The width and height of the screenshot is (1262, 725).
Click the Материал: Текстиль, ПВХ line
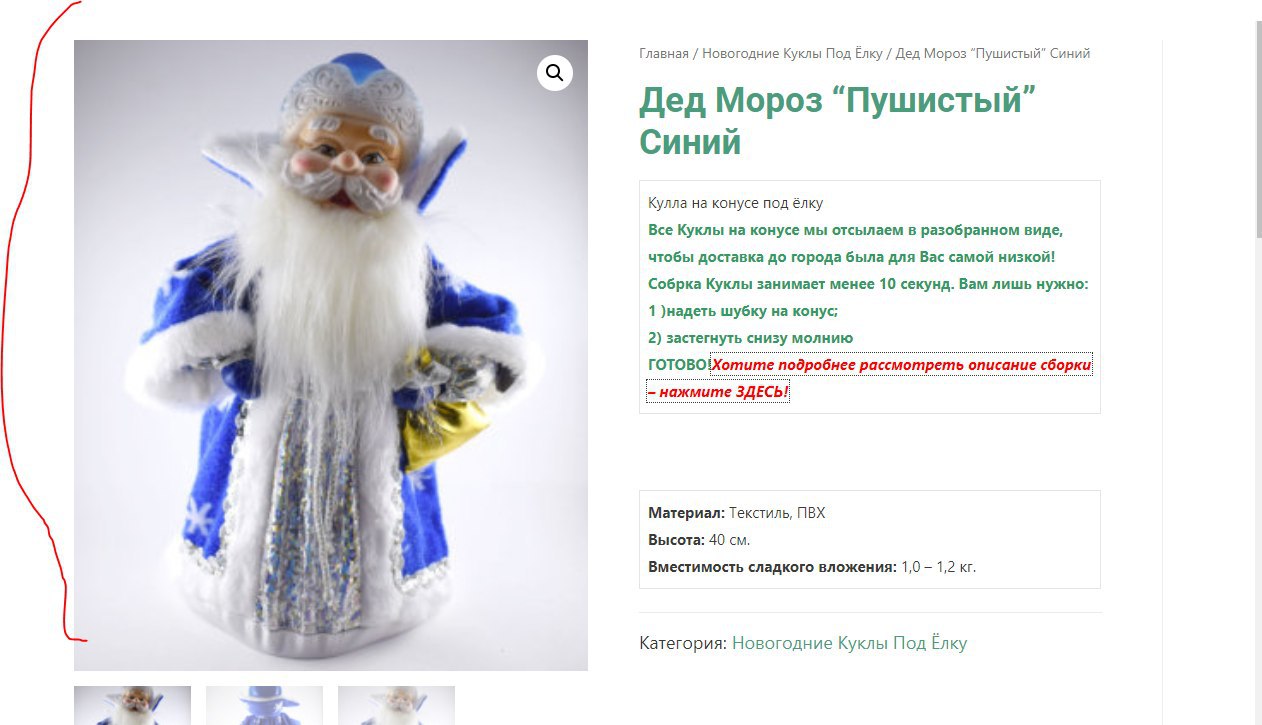[x=737, y=513]
